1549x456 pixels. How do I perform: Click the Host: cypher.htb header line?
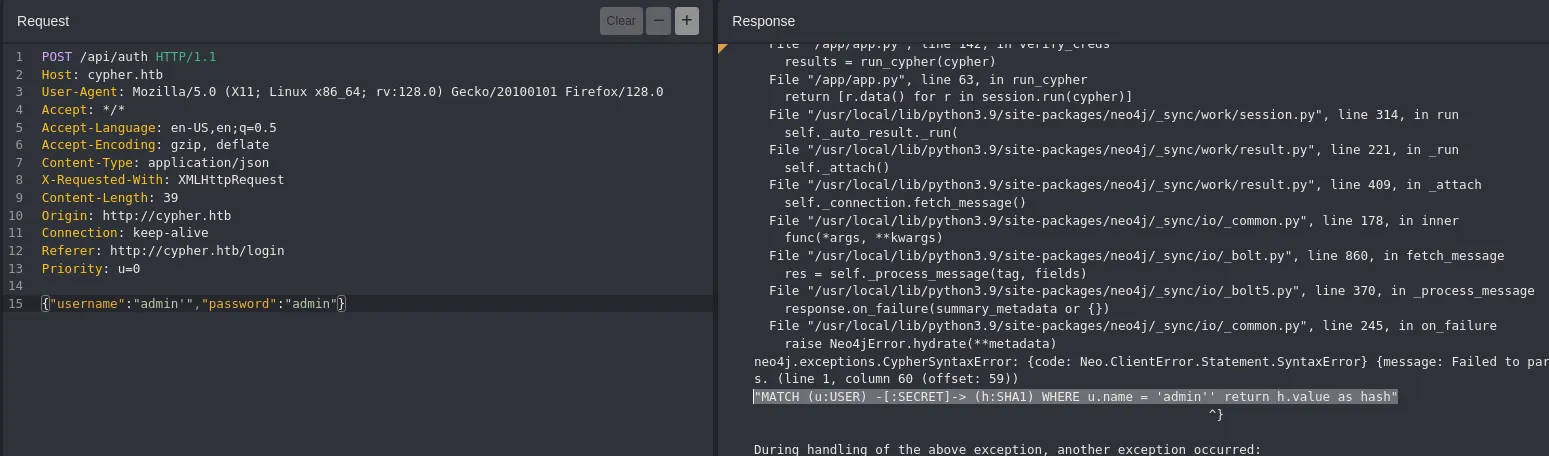pos(101,75)
